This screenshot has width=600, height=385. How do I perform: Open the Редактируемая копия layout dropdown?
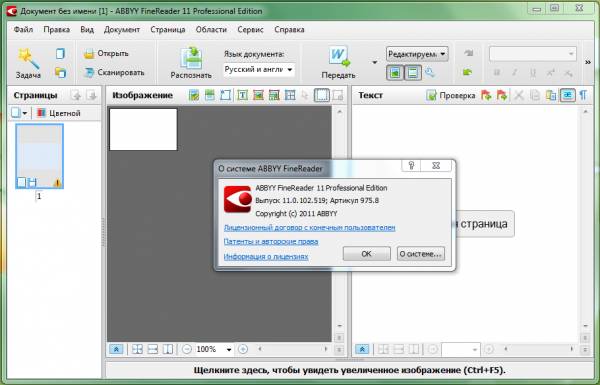click(x=417, y=54)
